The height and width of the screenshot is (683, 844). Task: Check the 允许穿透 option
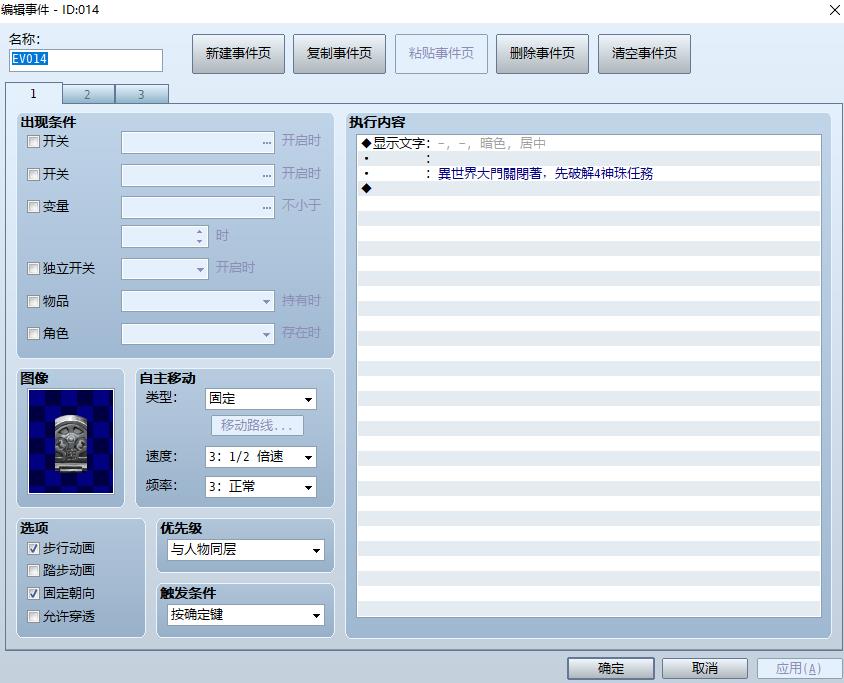pyautogui.click(x=33, y=616)
